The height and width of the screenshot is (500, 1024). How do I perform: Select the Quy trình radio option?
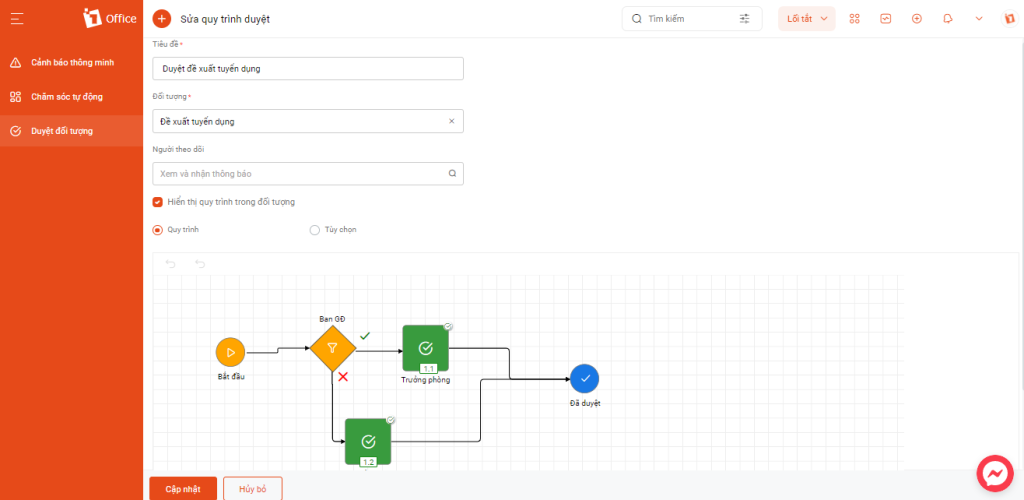(158, 230)
